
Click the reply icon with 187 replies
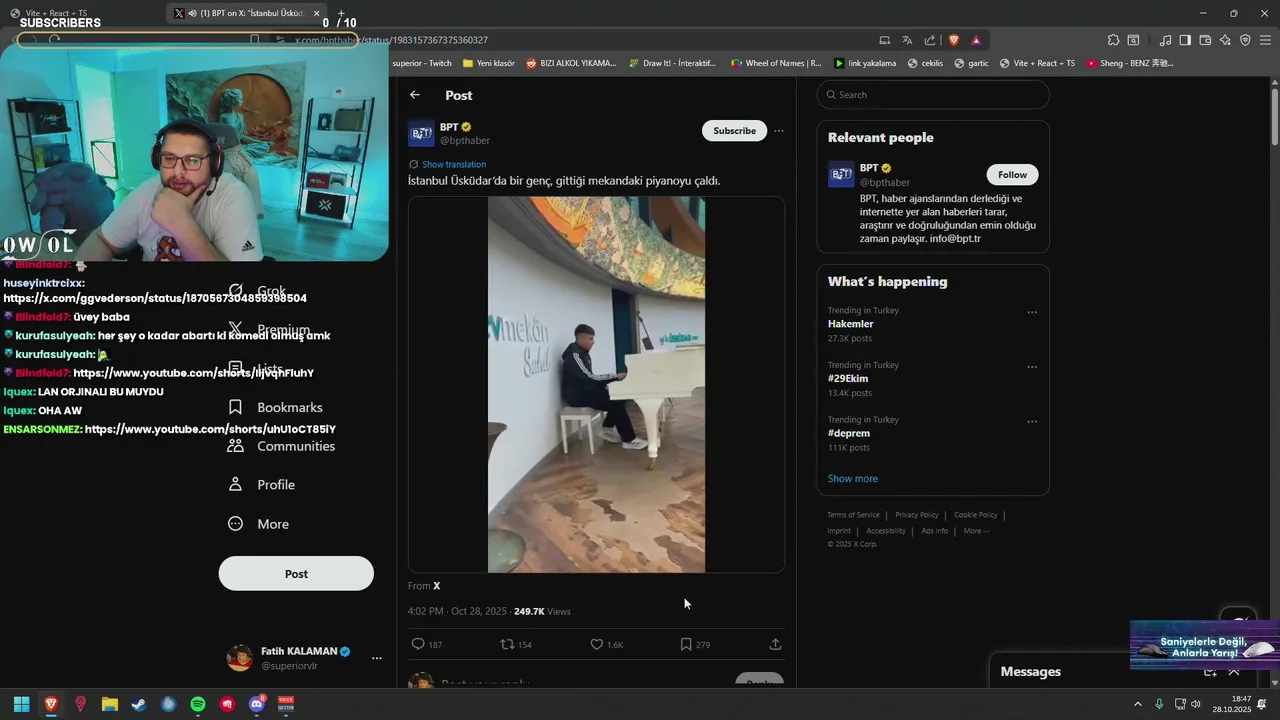pyautogui.click(x=419, y=644)
